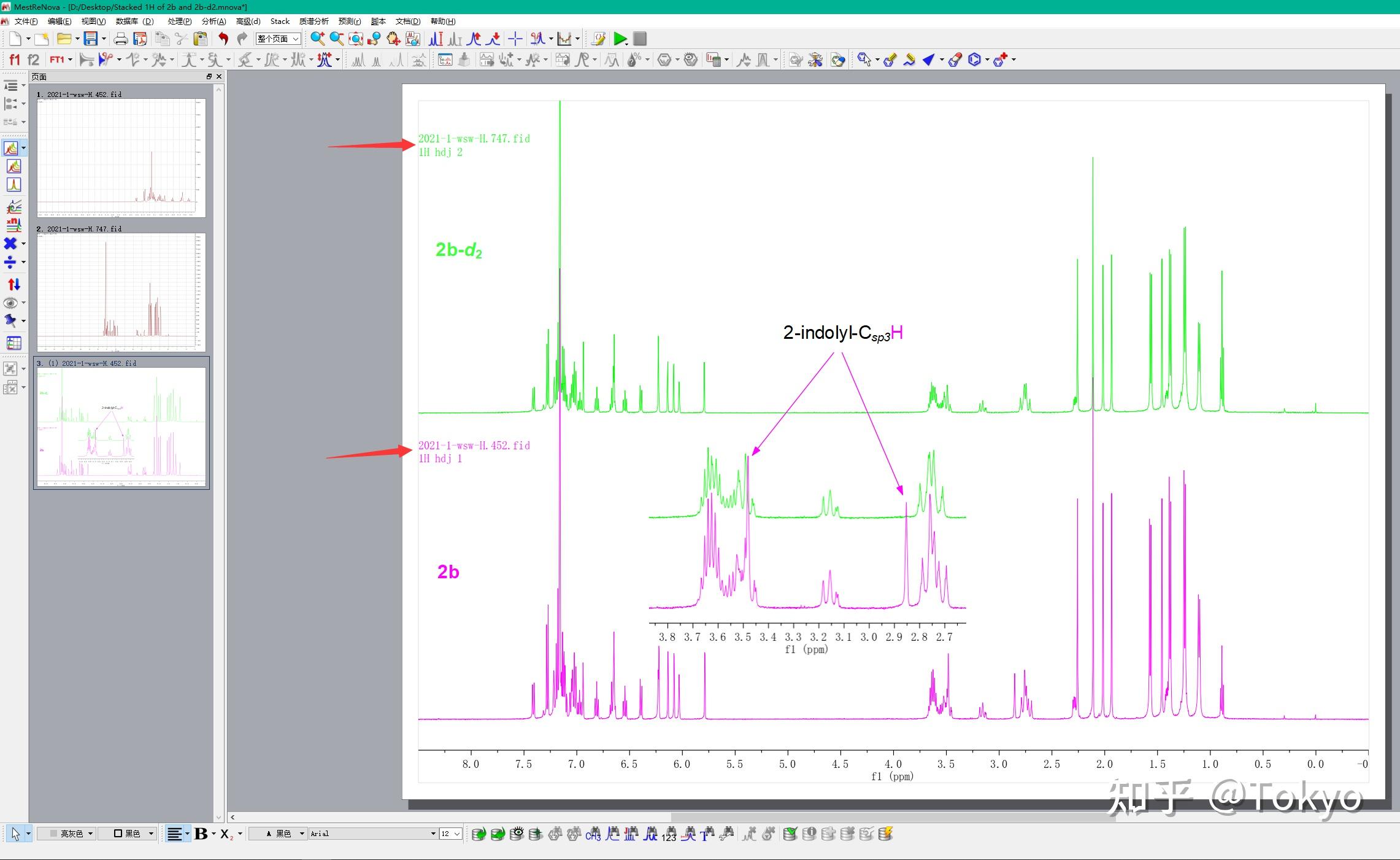The width and height of the screenshot is (1400, 860).
Task: Expand the Arial font family dropdown
Action: [x=433, y=834]
